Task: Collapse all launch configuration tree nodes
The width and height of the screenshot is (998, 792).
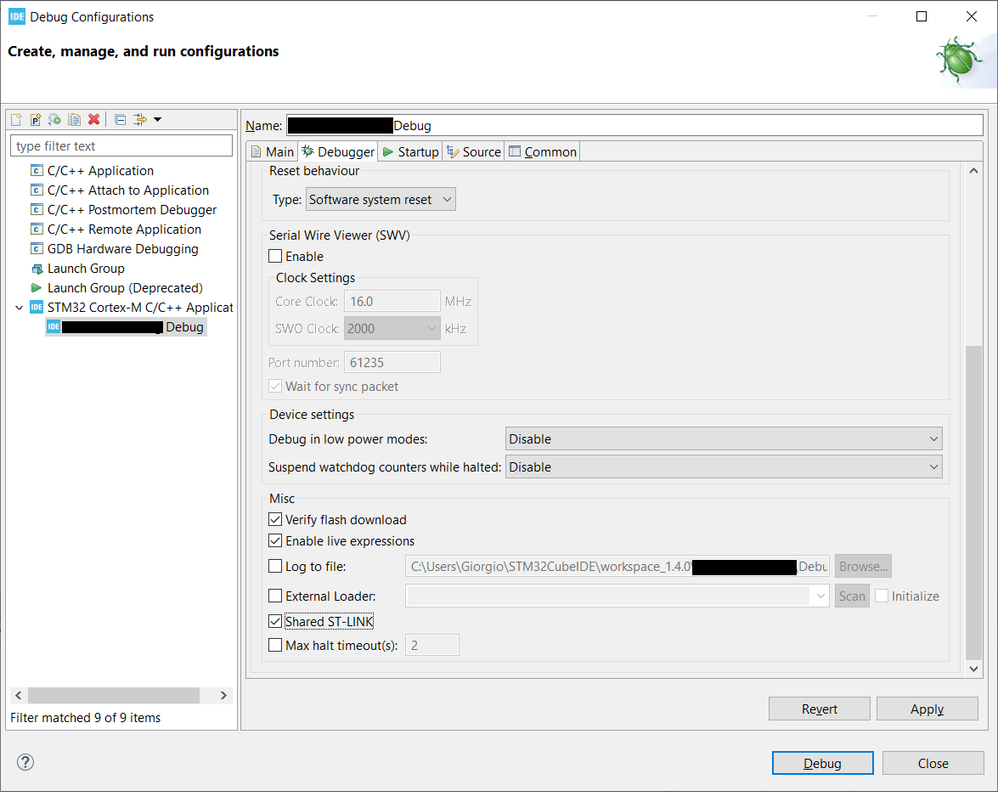Action: (120, 119)
